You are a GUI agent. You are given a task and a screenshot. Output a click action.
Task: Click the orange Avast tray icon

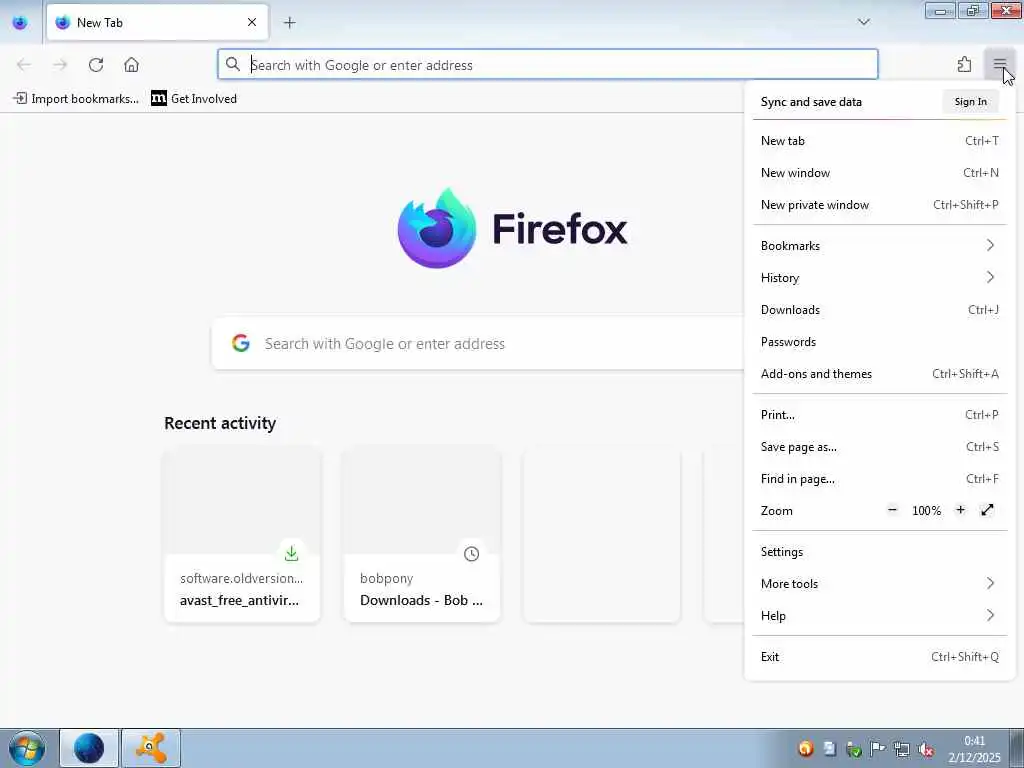(806, 748)
